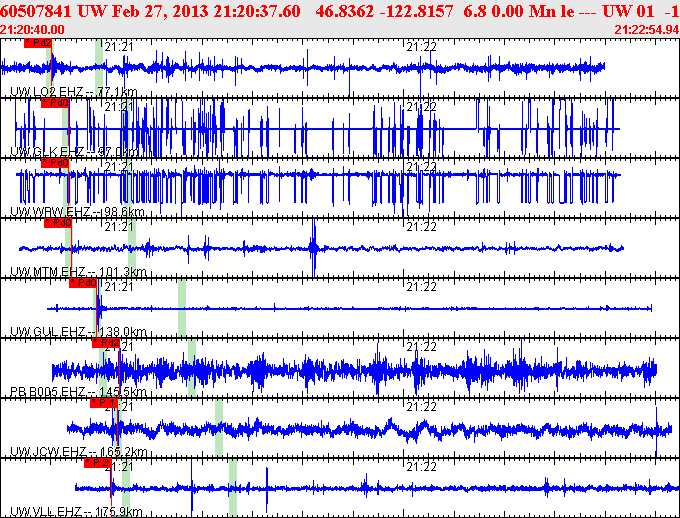The height and width of the screenshot is (518, 680).
Task: Click the 21:21 time label on MTM trace
Action: pyautogui.click(x=119, y=226)
